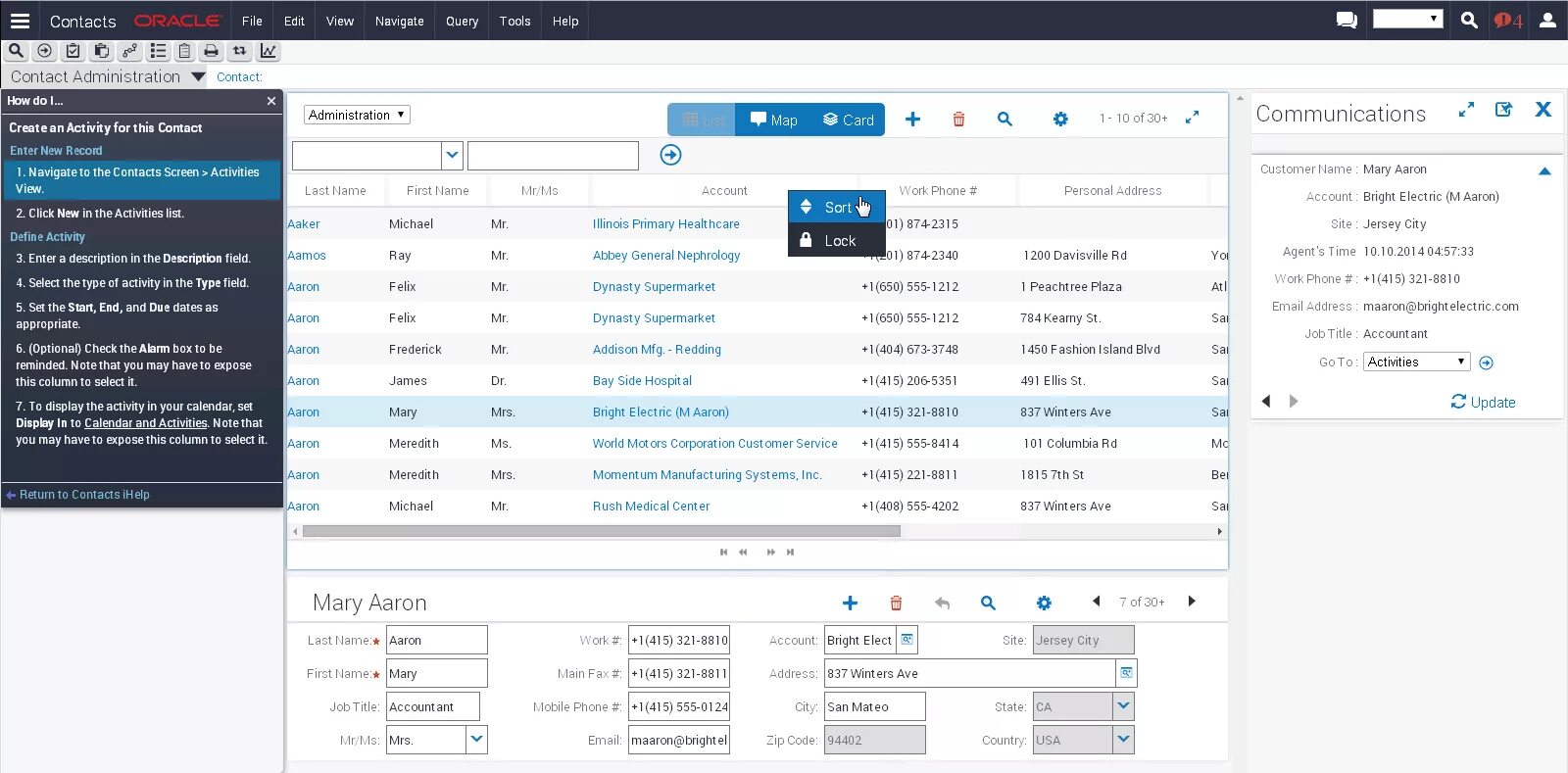1568x773 pixels.
Task: Click the plain clipboard toolbar icon
Action: pyautogui.click(x=184, y=51)
